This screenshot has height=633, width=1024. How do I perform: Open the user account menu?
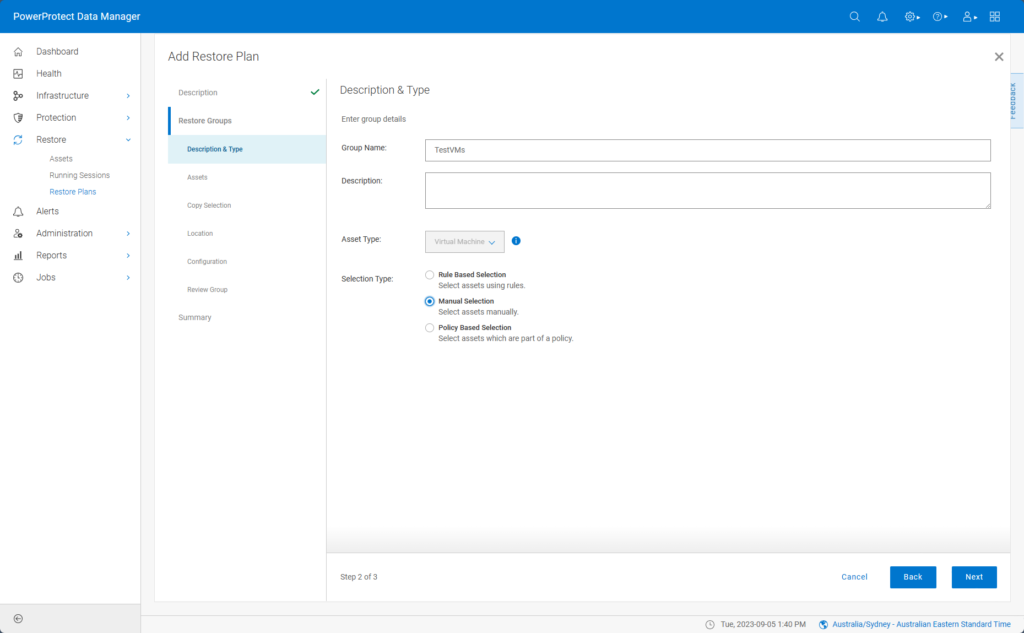click(x=966, y=16)
